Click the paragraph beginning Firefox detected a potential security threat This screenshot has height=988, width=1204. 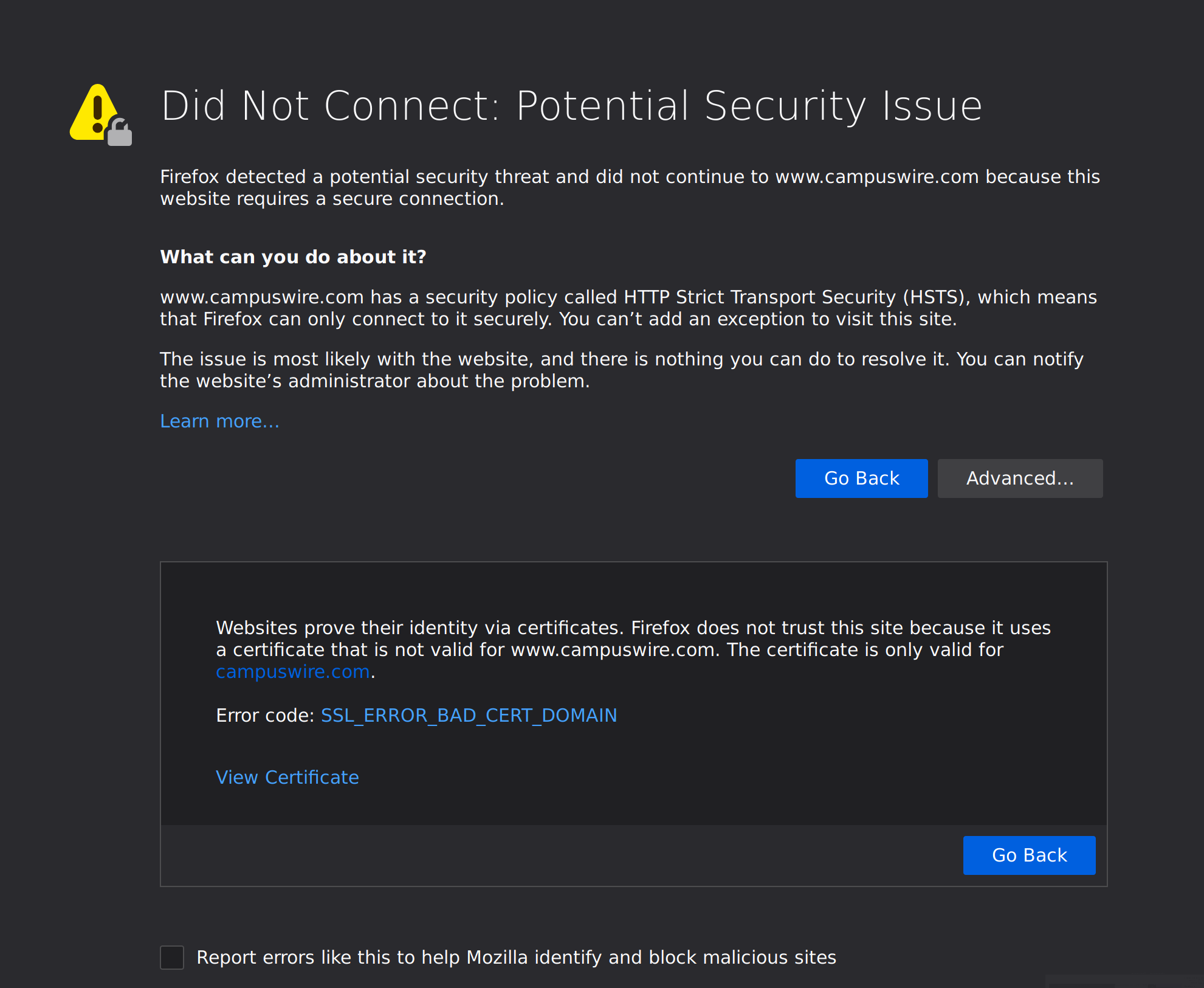click(x=630, y=187)
